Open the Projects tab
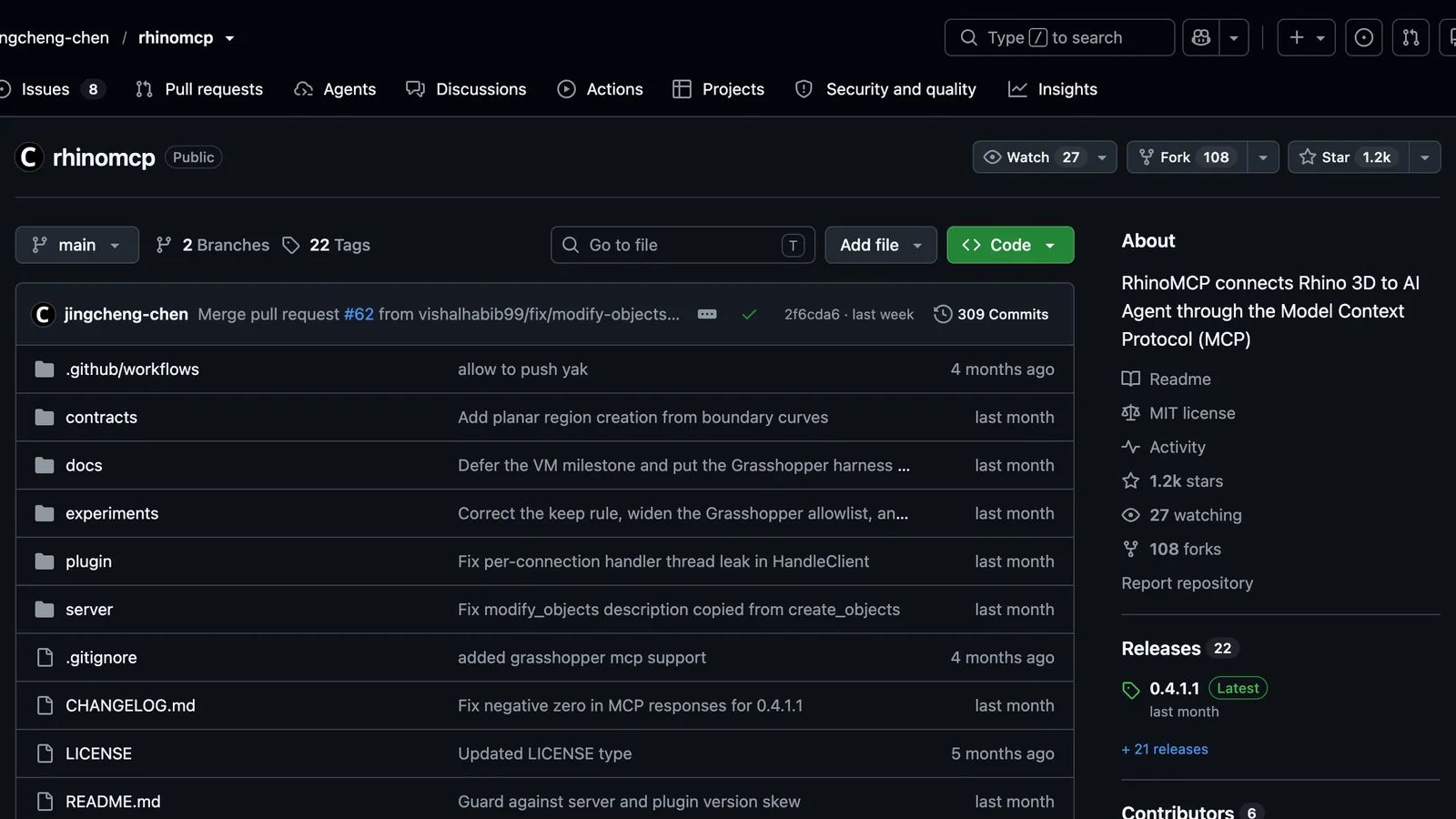This screenshot has width=1456, height=819. (719, 89)
